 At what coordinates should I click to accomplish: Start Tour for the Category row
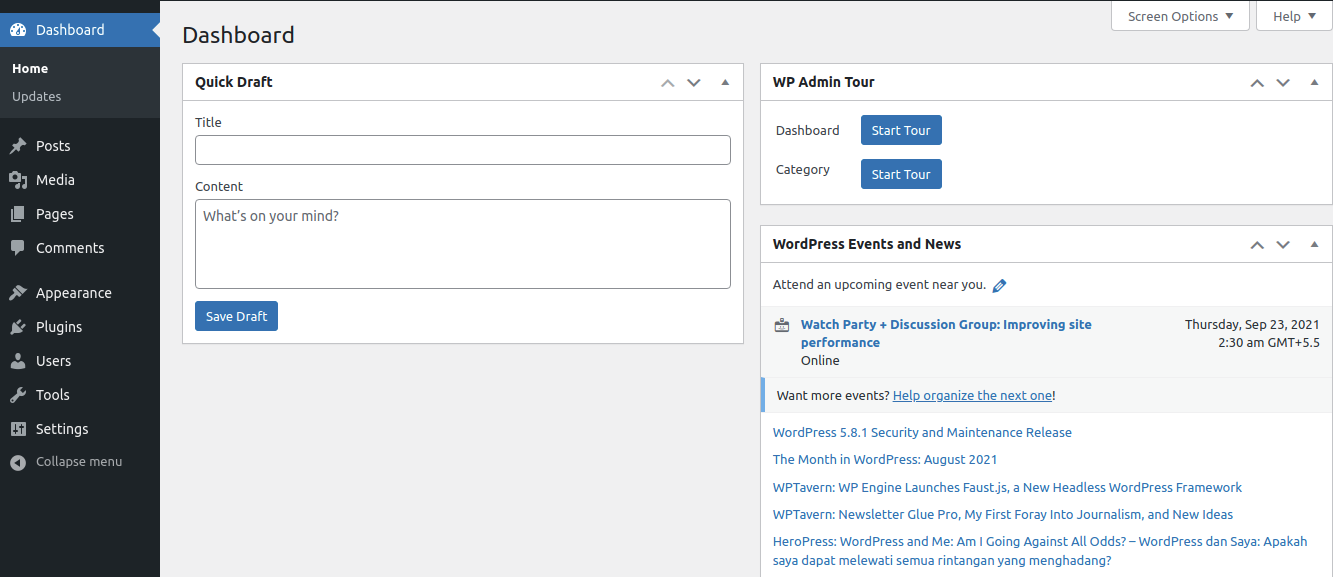click(x=901, y=174)
